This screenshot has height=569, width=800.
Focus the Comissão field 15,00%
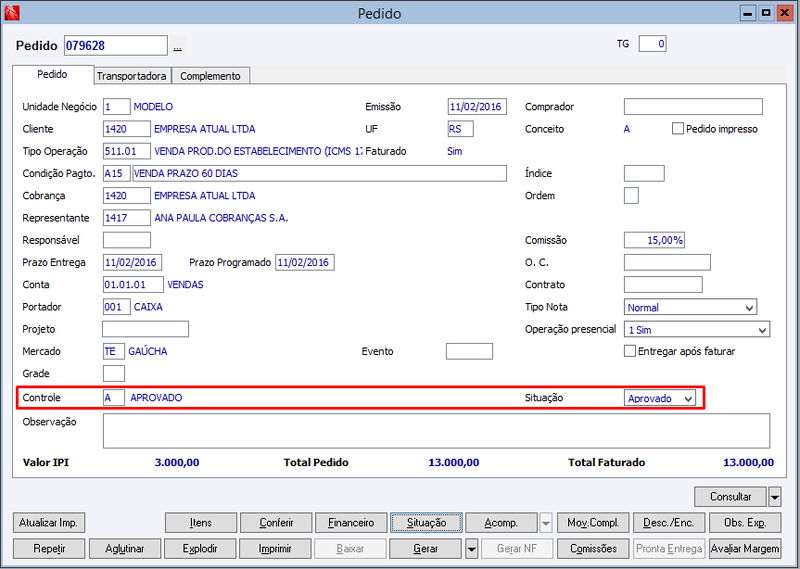click(x=654, y=240)
